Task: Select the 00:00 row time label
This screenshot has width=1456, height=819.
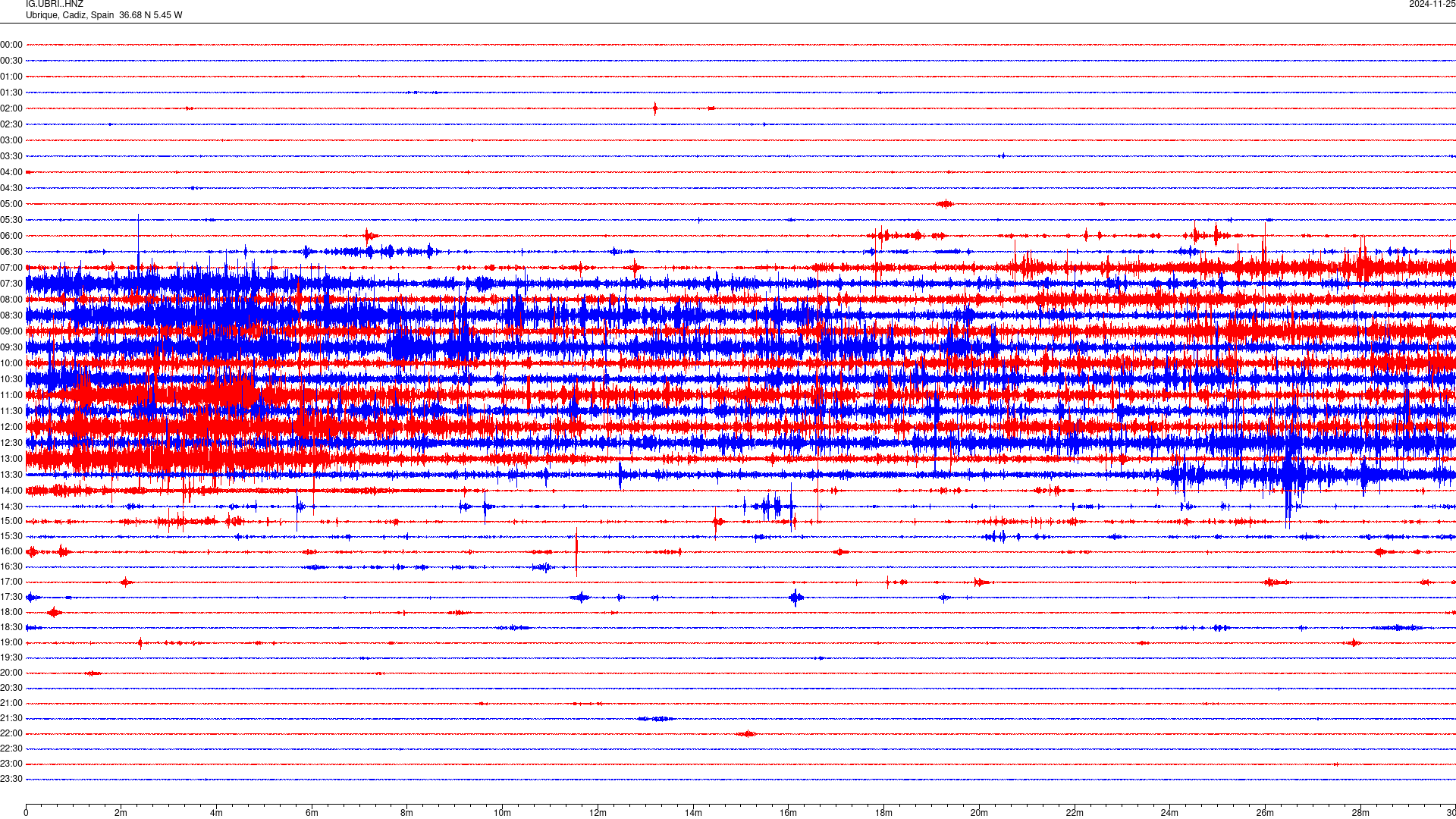Action: 11,45
